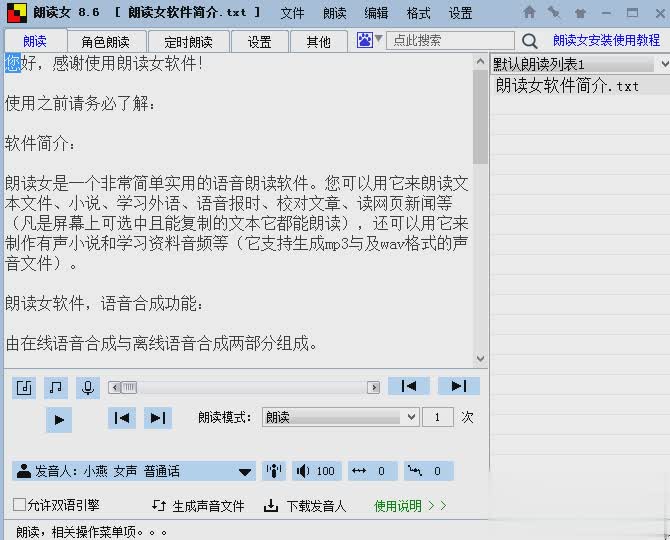
Task: Open the 发音人 小燕 女声 普通话 selector
Action: tap(134, 471)
